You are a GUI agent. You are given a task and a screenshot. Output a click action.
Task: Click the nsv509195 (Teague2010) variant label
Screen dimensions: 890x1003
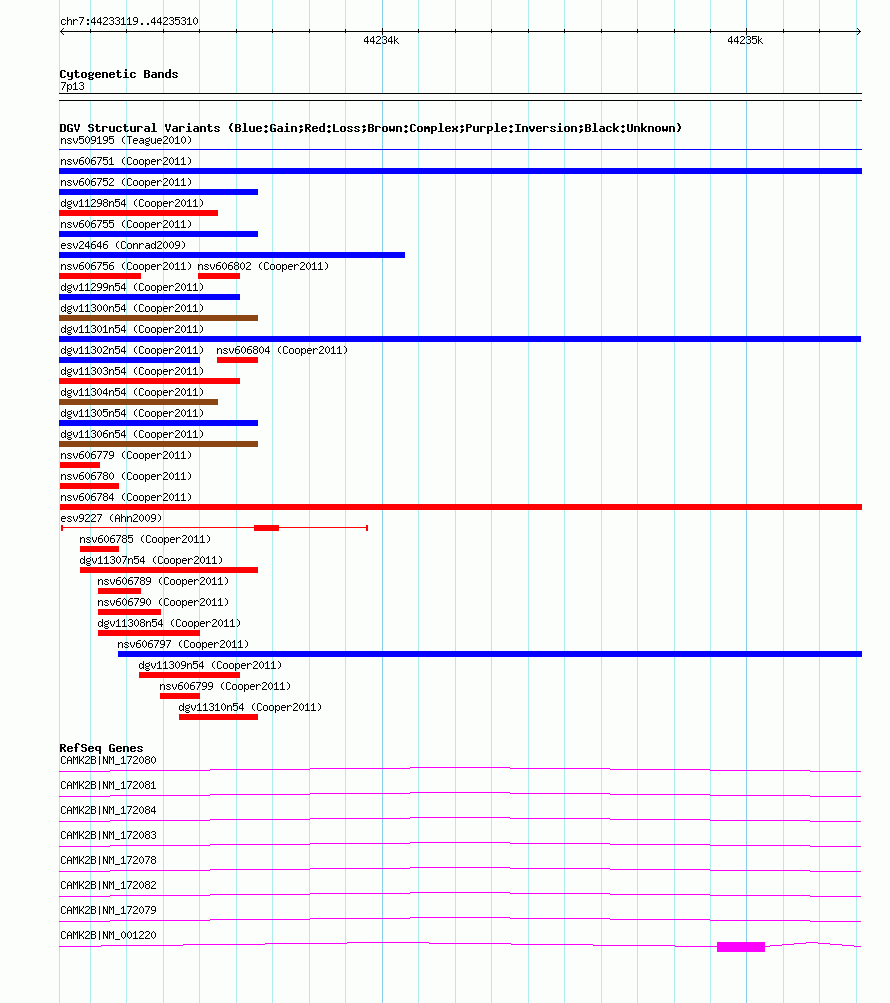pyautogui.click(x=126, y=140)
